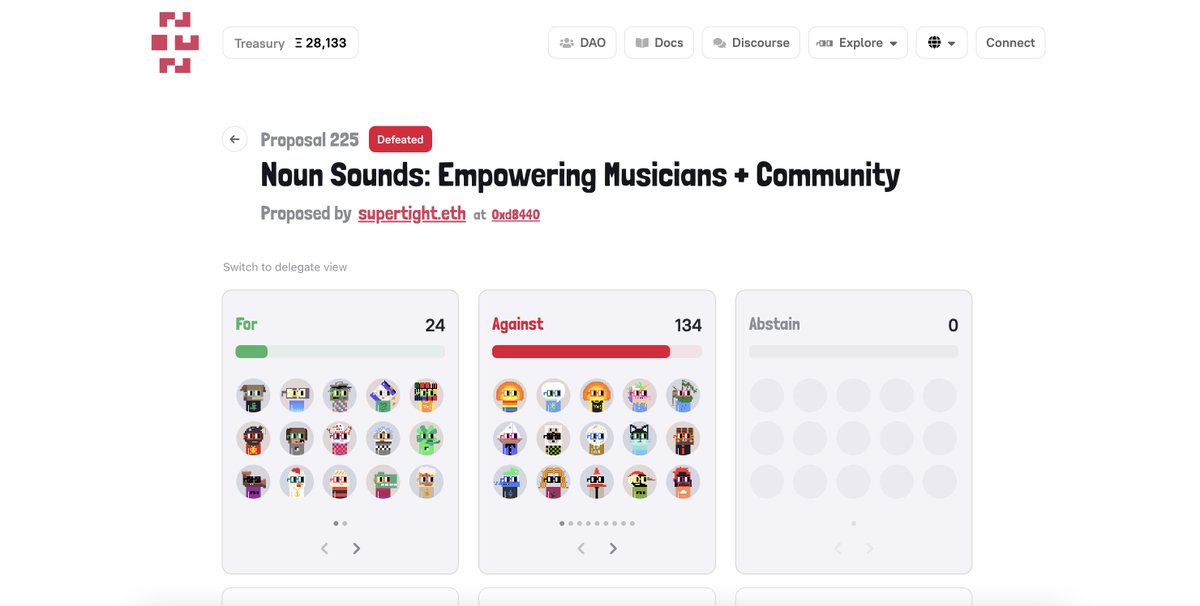The width and height of the screenshot is (1200, 606).
Task: Show previous page of Against voters
Action: coord(581,548)
